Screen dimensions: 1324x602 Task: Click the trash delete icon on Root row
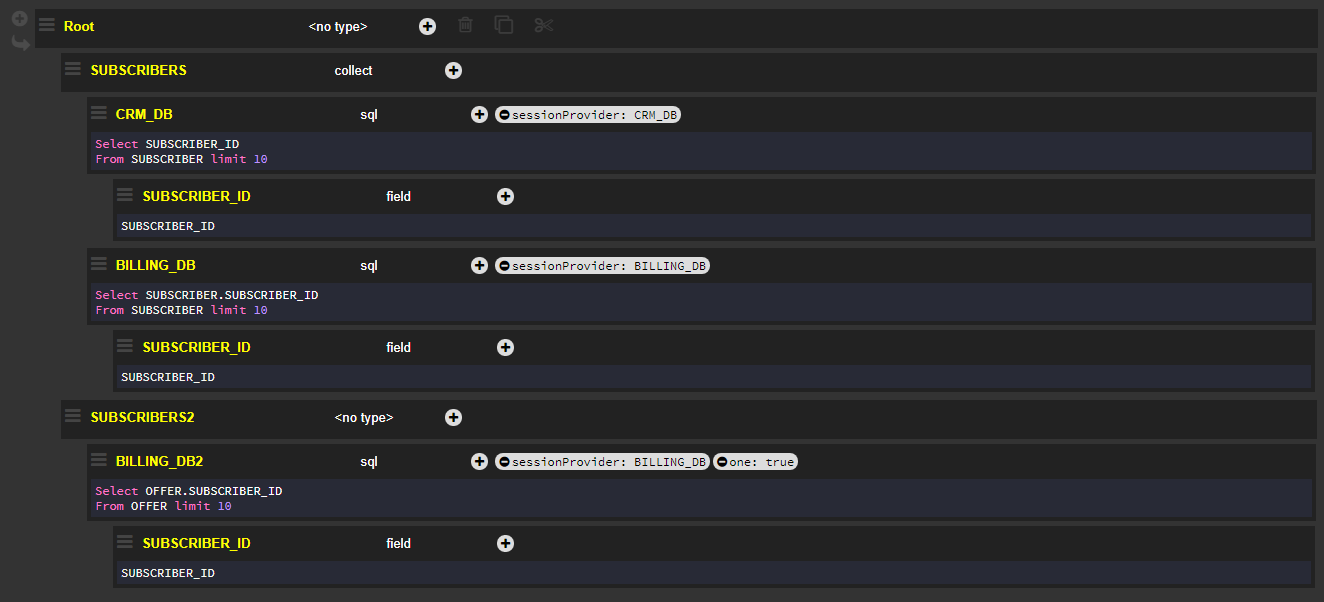point(465,26)
